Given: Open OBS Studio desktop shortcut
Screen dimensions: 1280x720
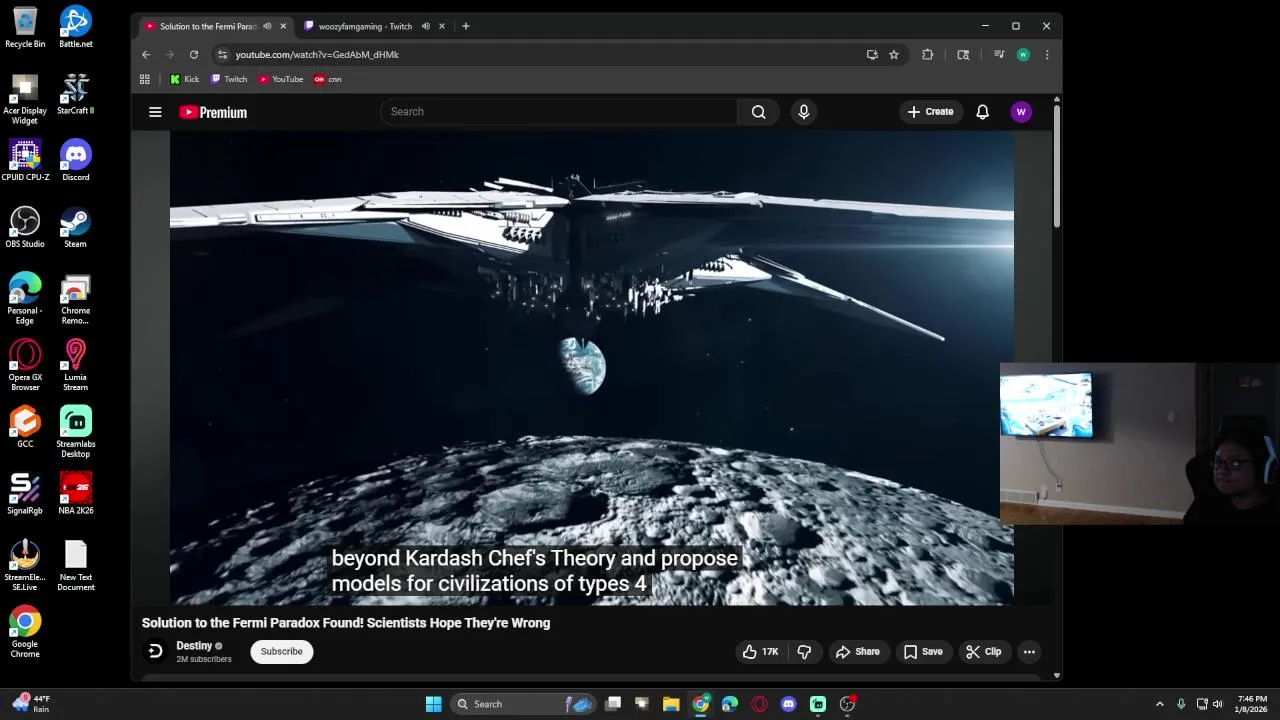Looking at the screenshot, I should point(25,227).
